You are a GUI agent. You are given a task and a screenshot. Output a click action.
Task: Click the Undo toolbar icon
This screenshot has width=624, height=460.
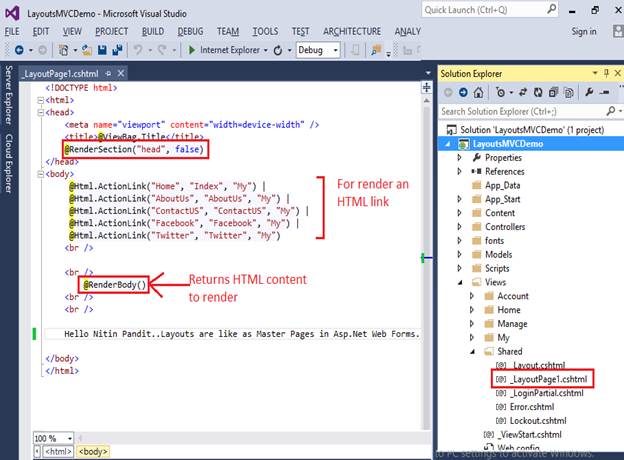pos(138,50)
